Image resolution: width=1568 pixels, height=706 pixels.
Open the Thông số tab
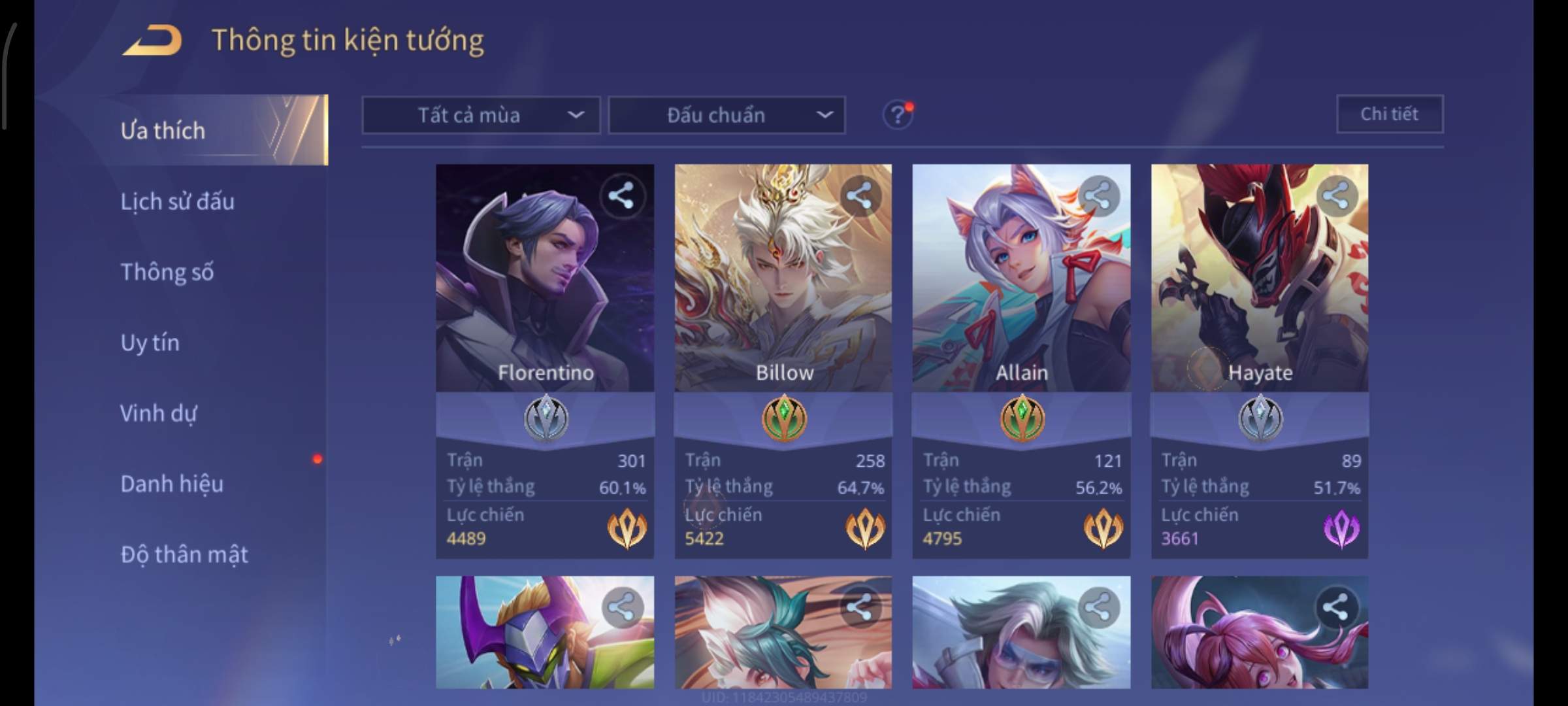pos(167,272)
